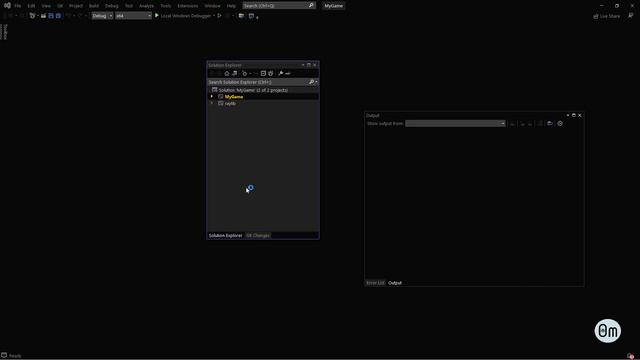Image resolution: width=640 pixels, height=360 pixels.
Task: Open the Project menu
Action: [x=76, y=6]
